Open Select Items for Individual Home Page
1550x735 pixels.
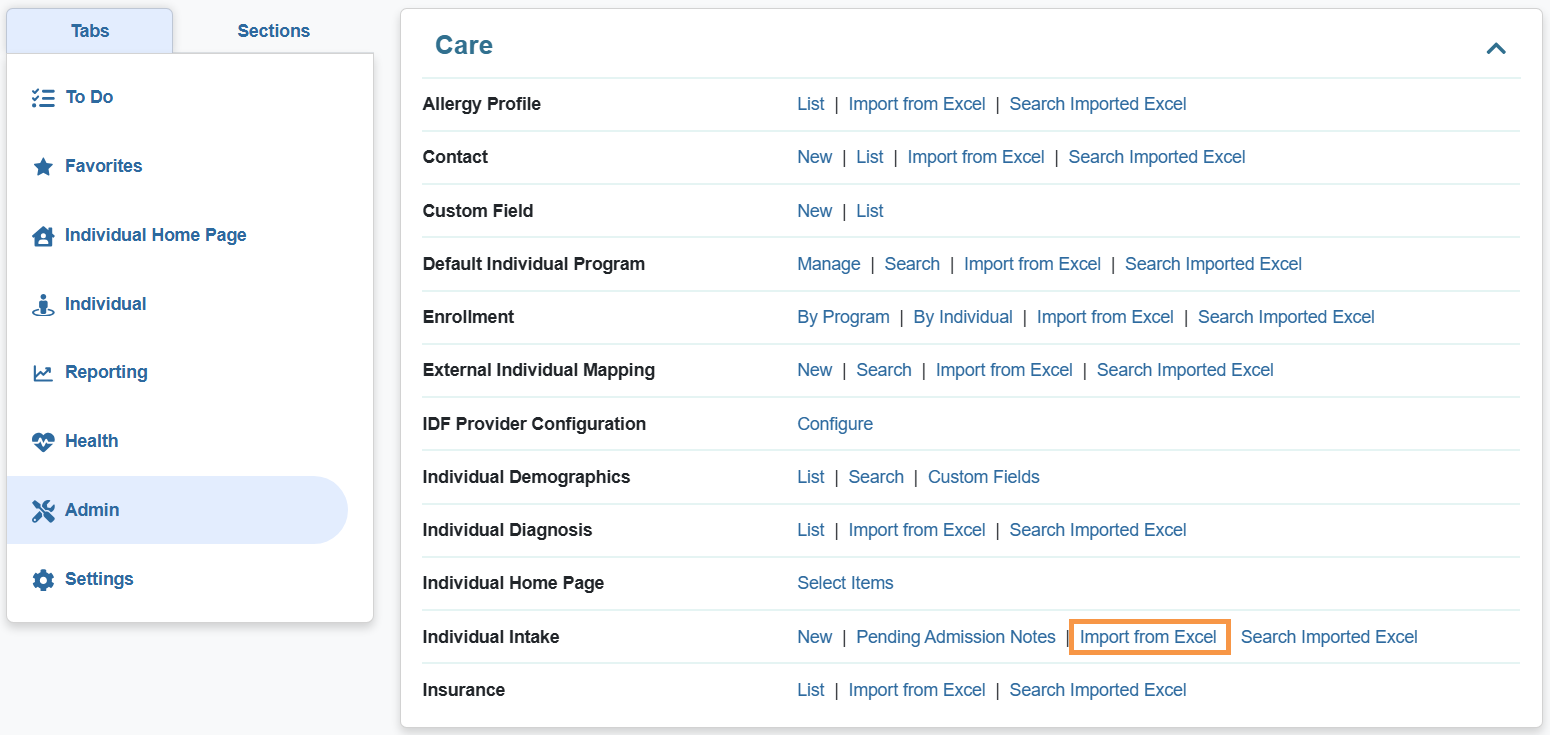(845, 583)
